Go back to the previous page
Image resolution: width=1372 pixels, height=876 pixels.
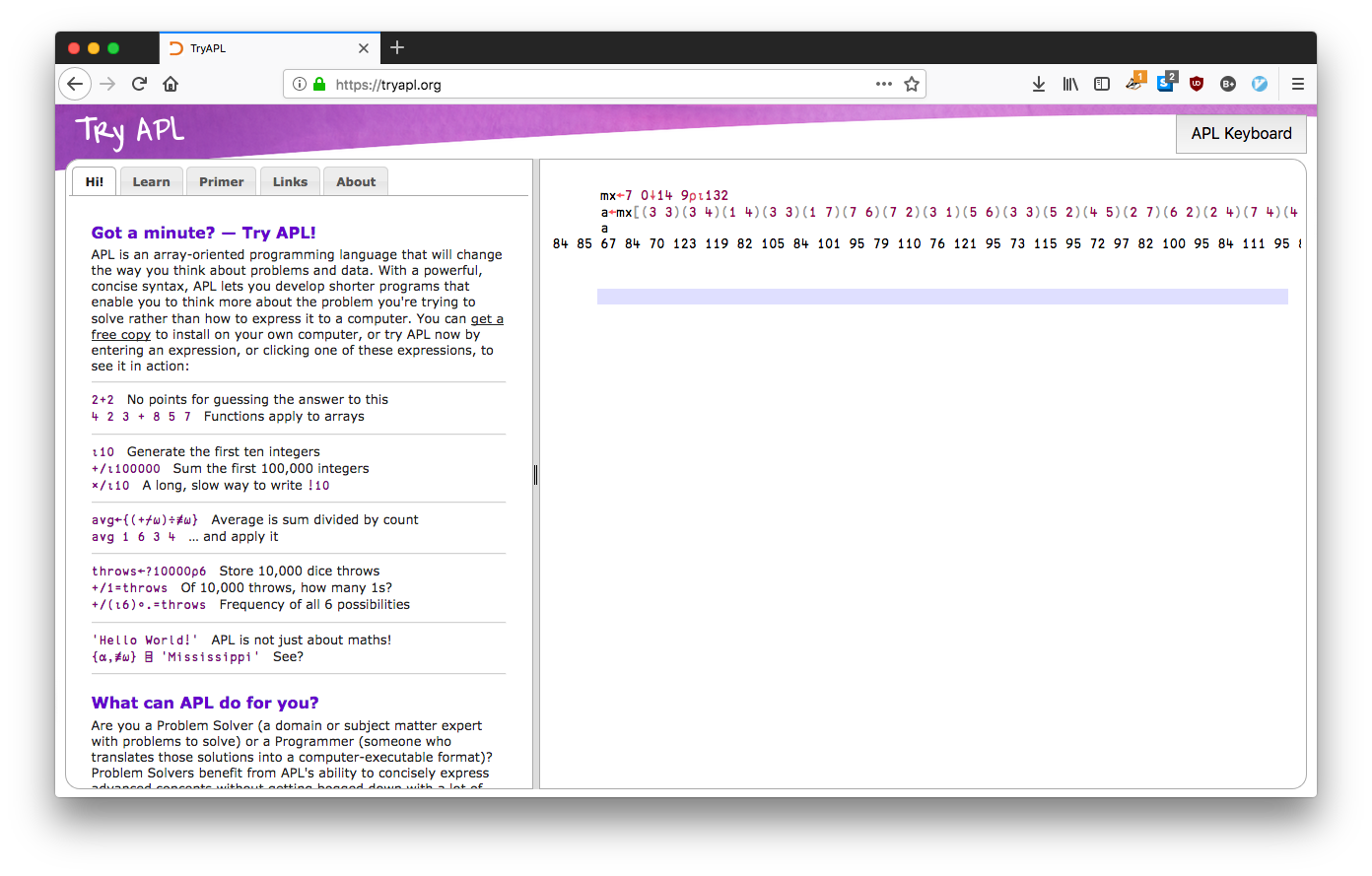tap(75, 84)
